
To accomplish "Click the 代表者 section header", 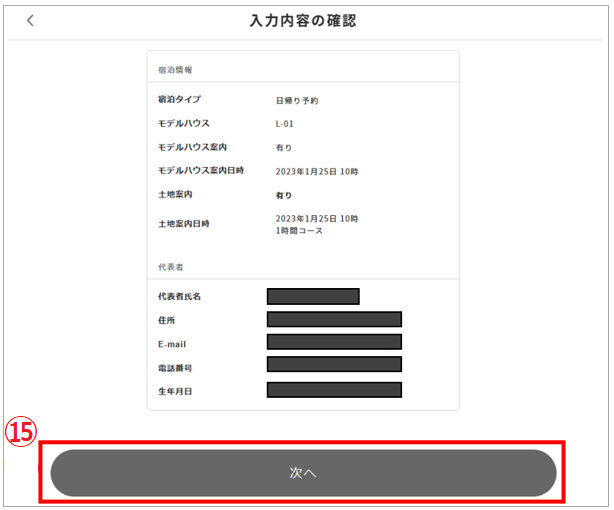I will coord(171,267).
